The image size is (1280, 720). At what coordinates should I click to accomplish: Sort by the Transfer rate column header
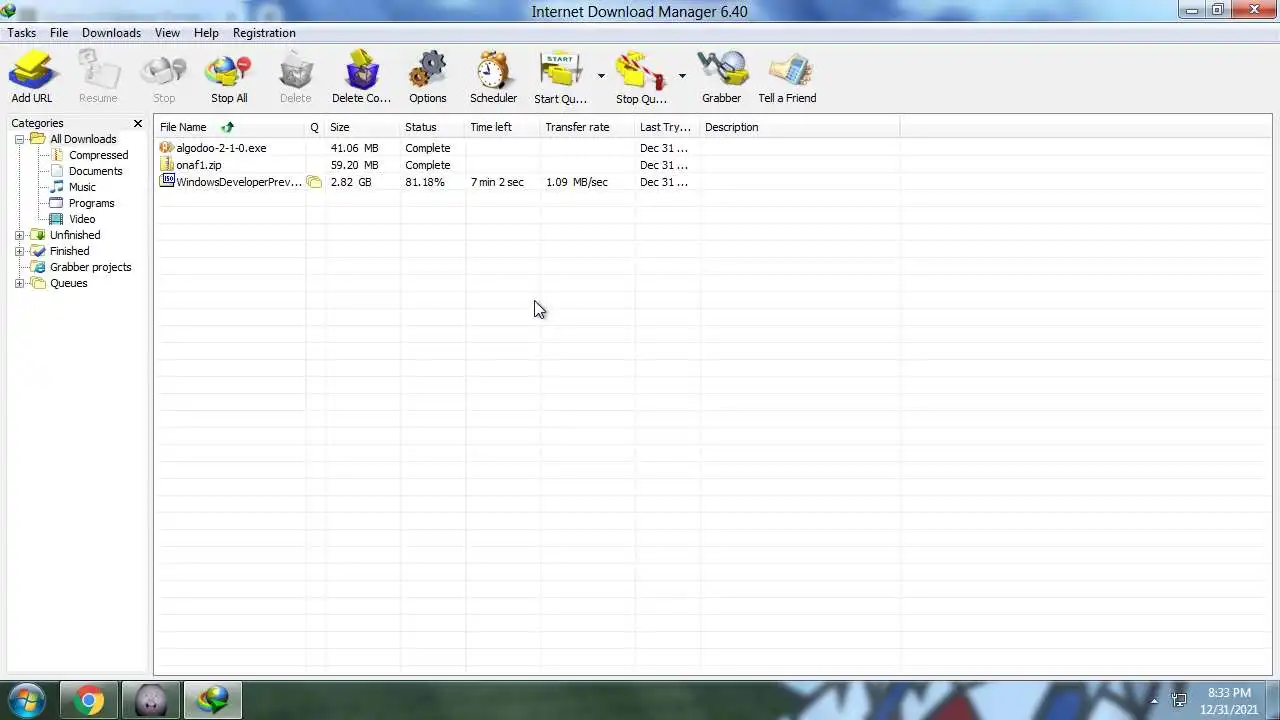[x=588, y=127]
